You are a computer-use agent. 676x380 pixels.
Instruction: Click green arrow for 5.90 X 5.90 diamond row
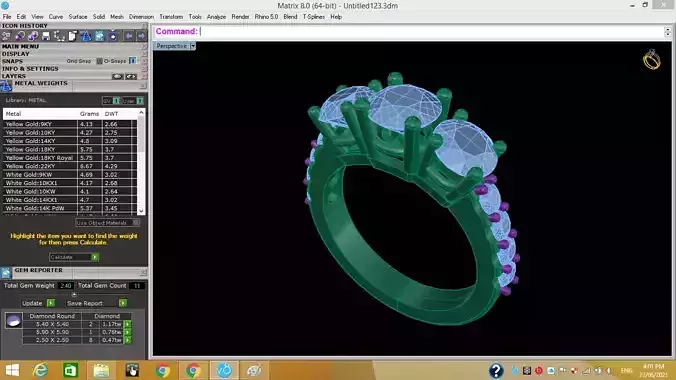tap(128, 332)
